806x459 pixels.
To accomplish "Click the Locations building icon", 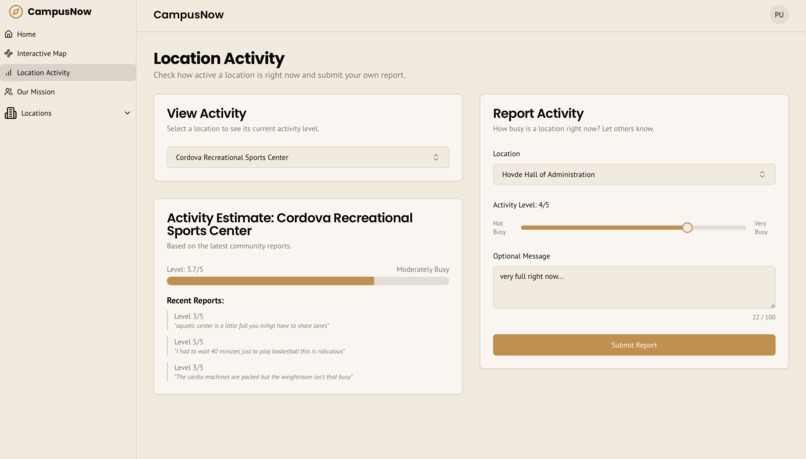I will click(10, 113).
